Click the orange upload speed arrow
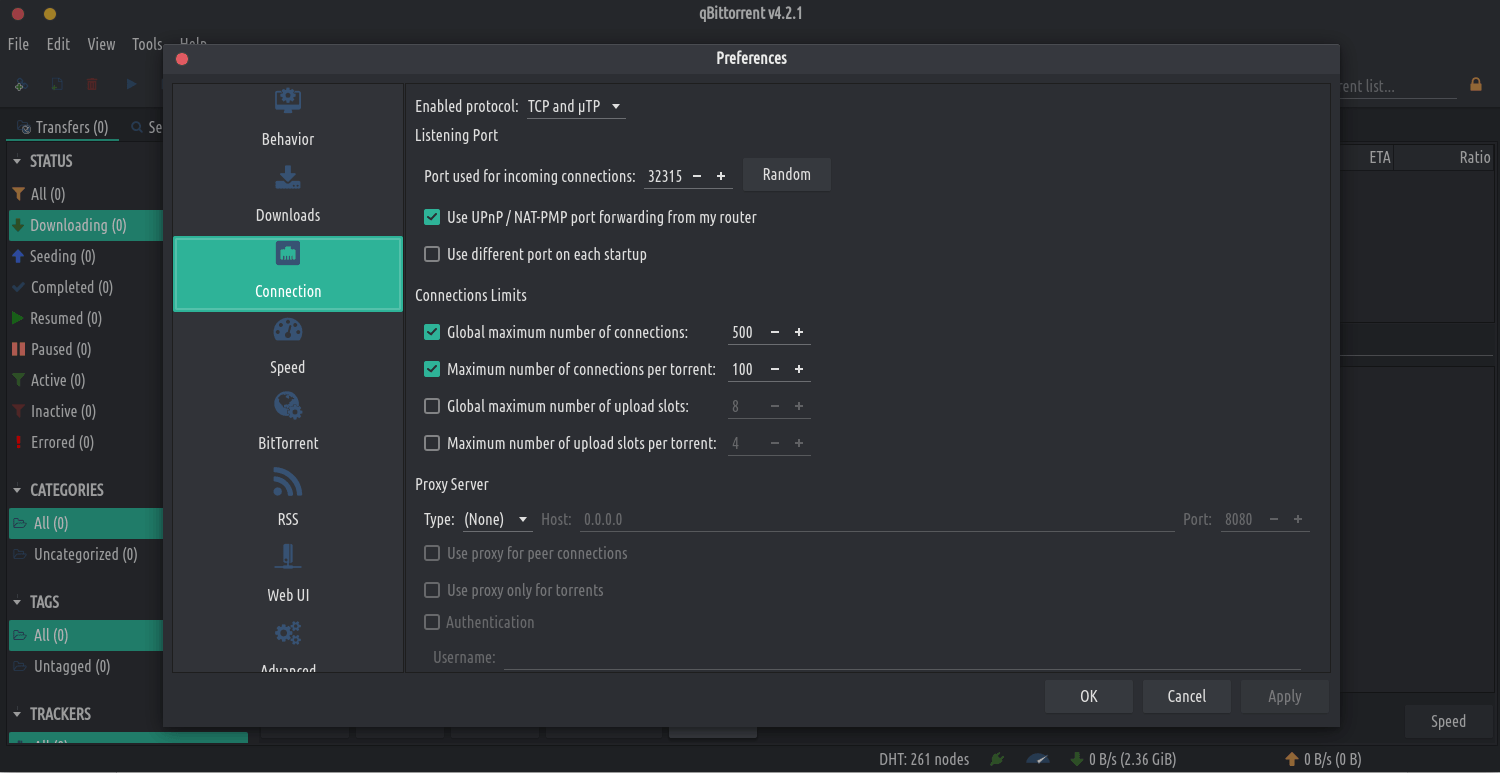 [1292, 759]
